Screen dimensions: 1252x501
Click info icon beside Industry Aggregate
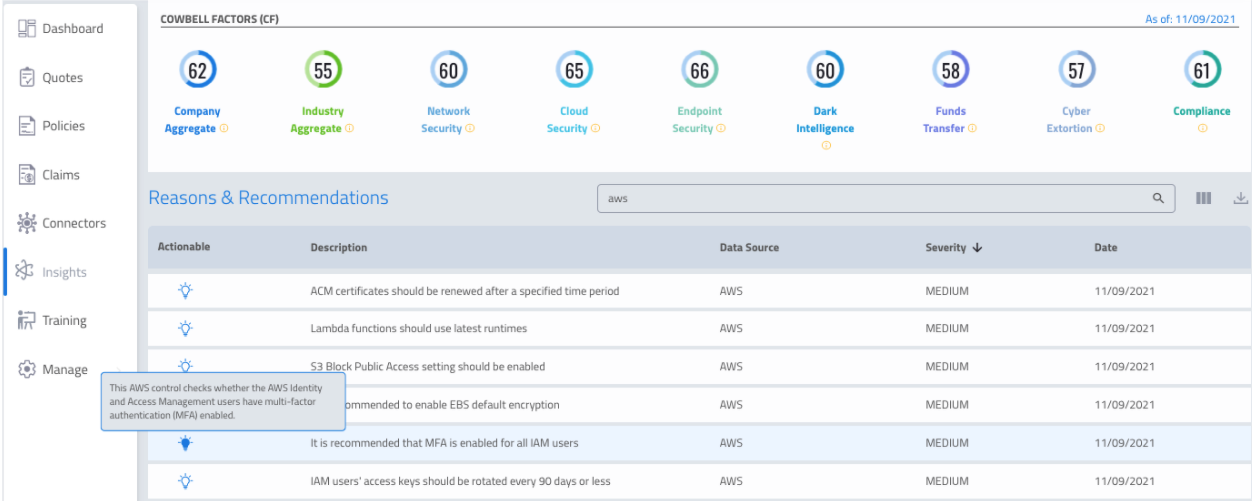click(x=349, y=129)
